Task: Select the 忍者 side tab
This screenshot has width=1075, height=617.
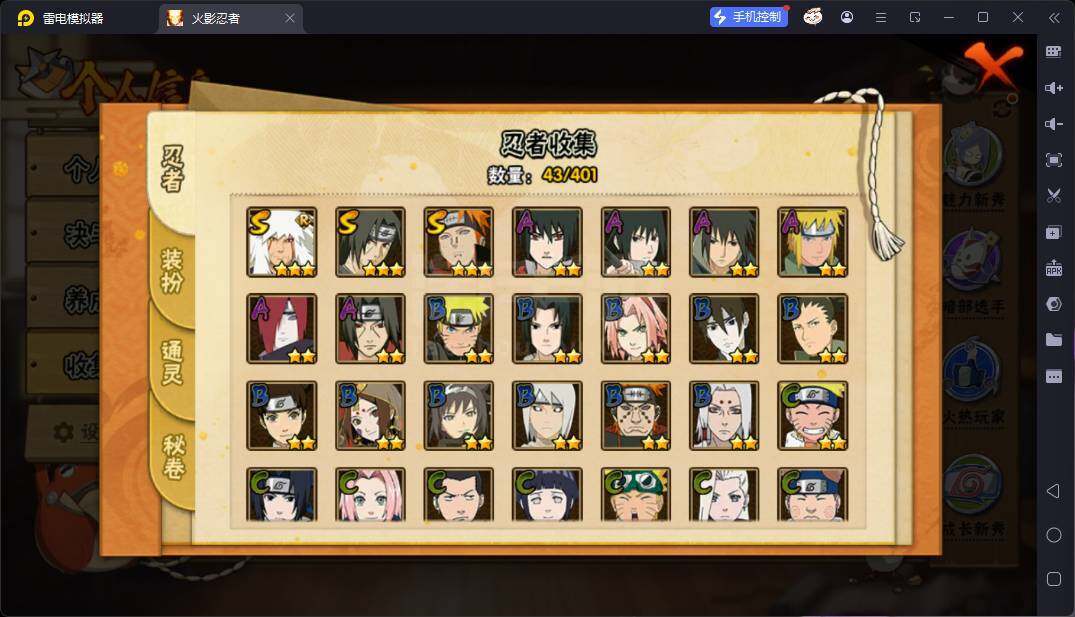Action: [172, 168]
